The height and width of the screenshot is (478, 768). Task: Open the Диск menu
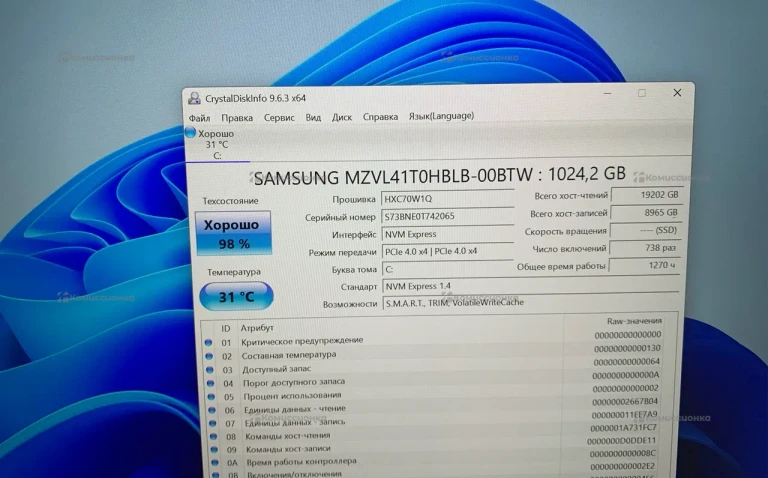[x=342, y=117]
